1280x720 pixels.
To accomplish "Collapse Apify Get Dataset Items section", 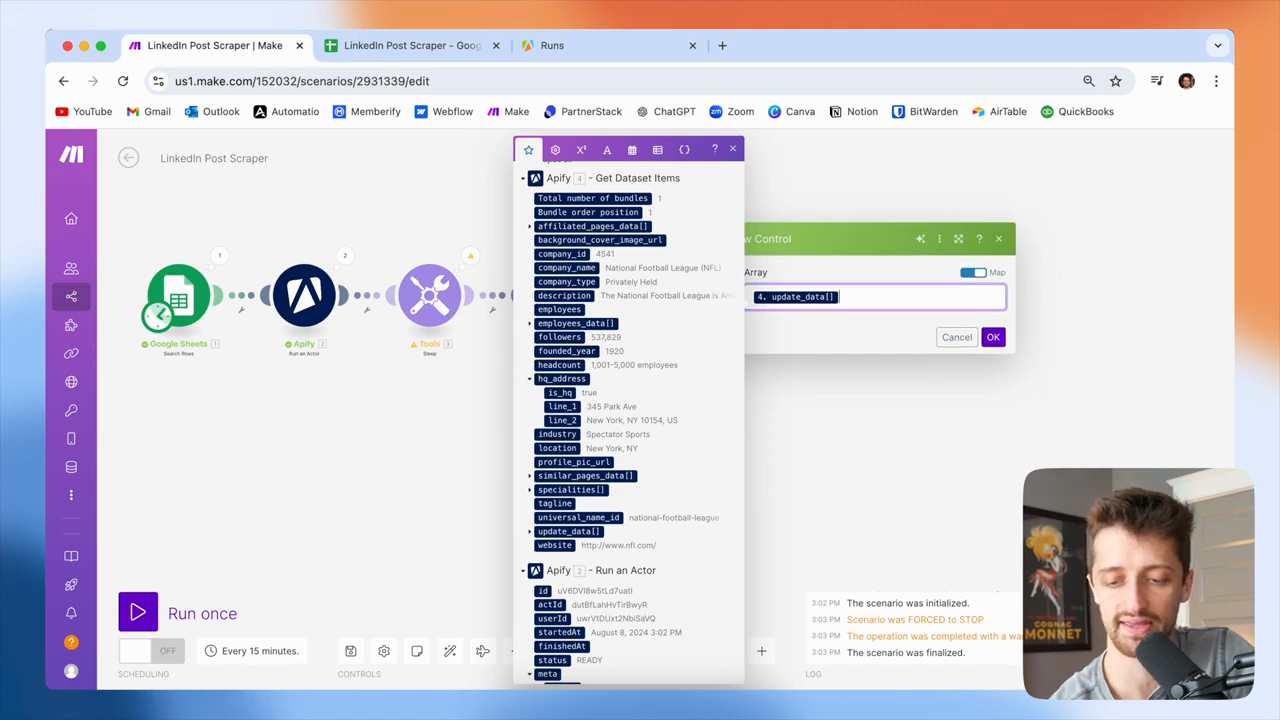I will [x=523, y=178].
